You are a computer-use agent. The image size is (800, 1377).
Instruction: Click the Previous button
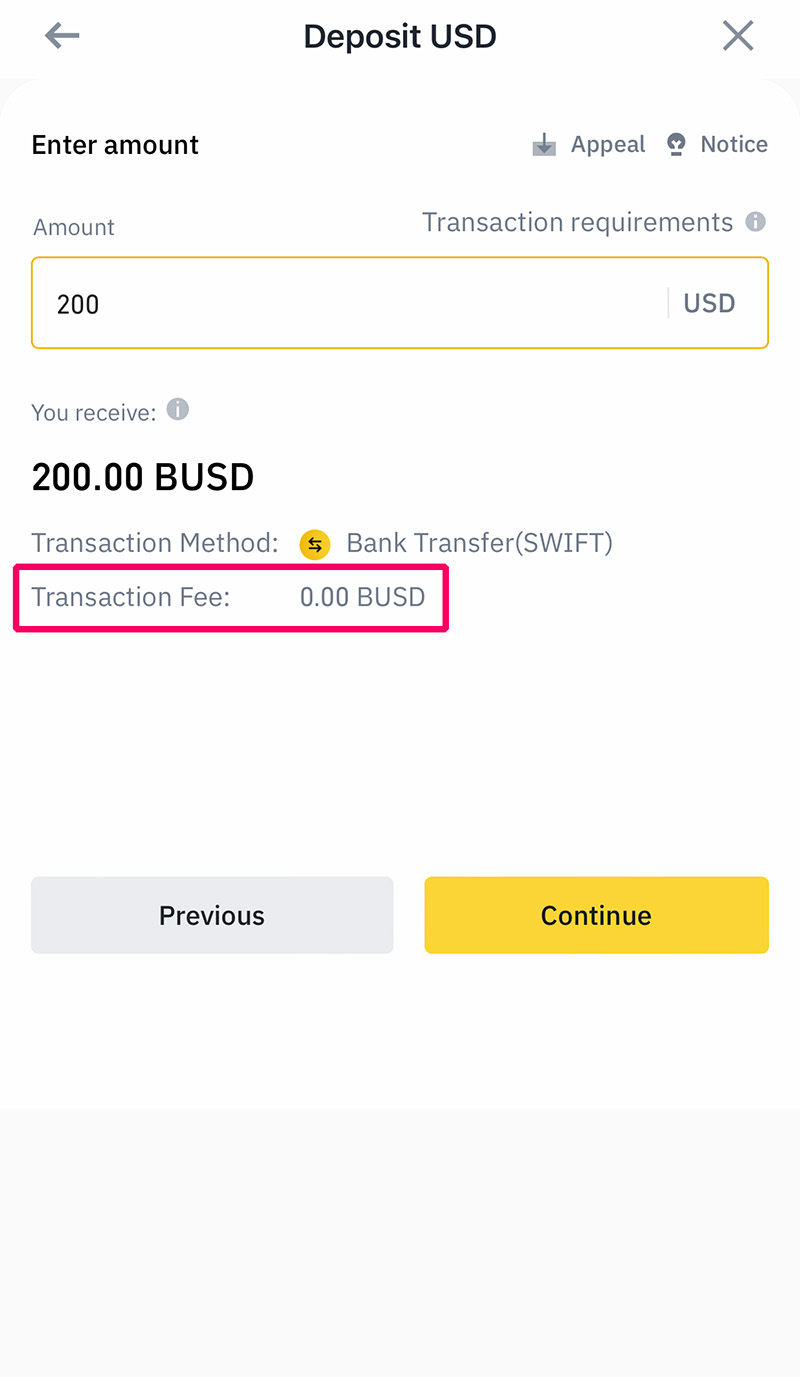click(x=212, y=914)
